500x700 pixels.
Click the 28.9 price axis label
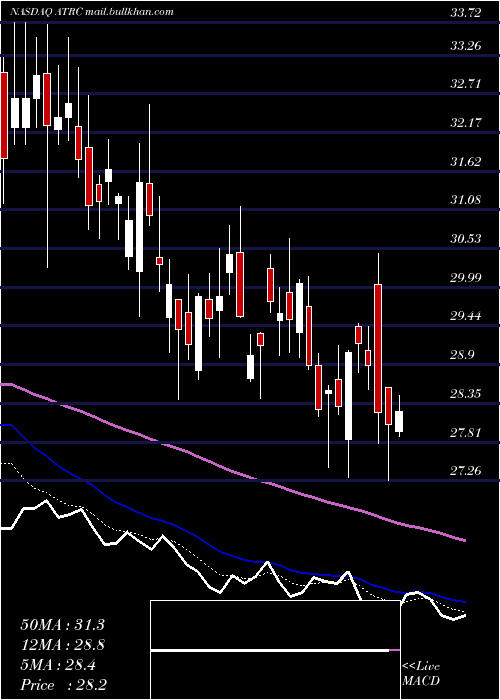[462, 355]
